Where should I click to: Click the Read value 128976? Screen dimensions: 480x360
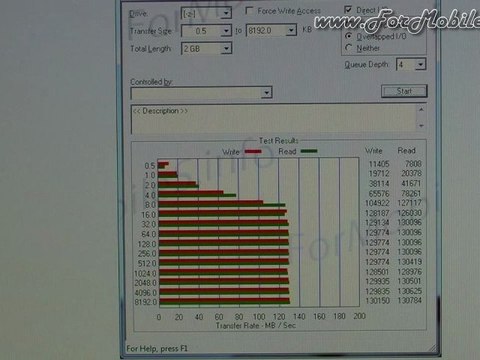point(410,272)
